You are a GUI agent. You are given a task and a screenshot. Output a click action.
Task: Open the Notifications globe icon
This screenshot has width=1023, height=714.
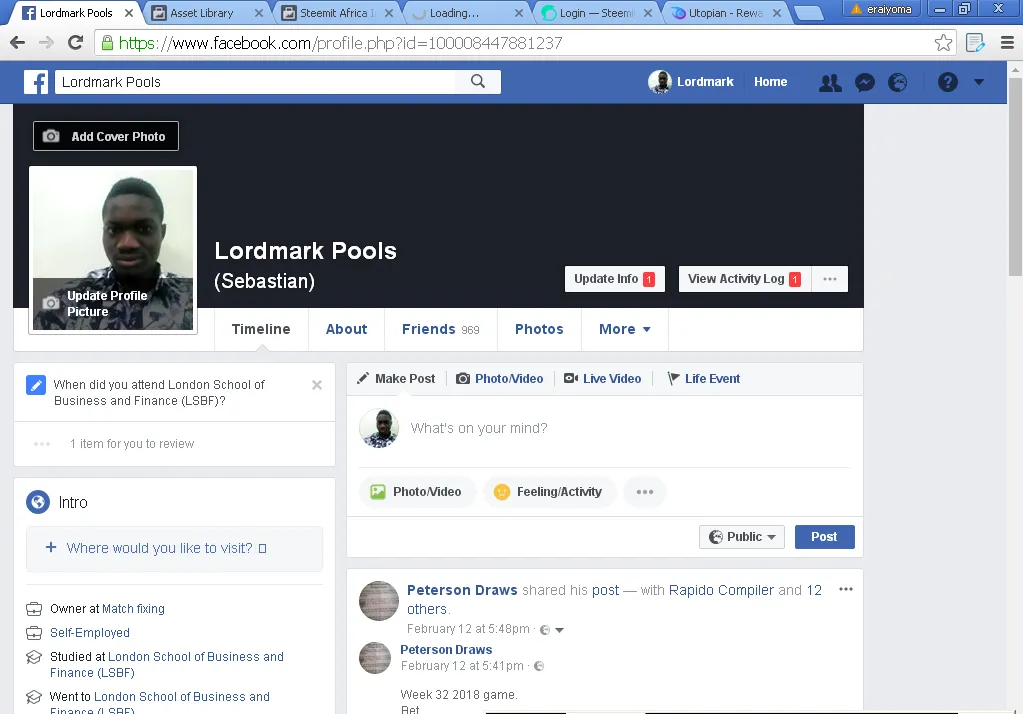(898, 82)
